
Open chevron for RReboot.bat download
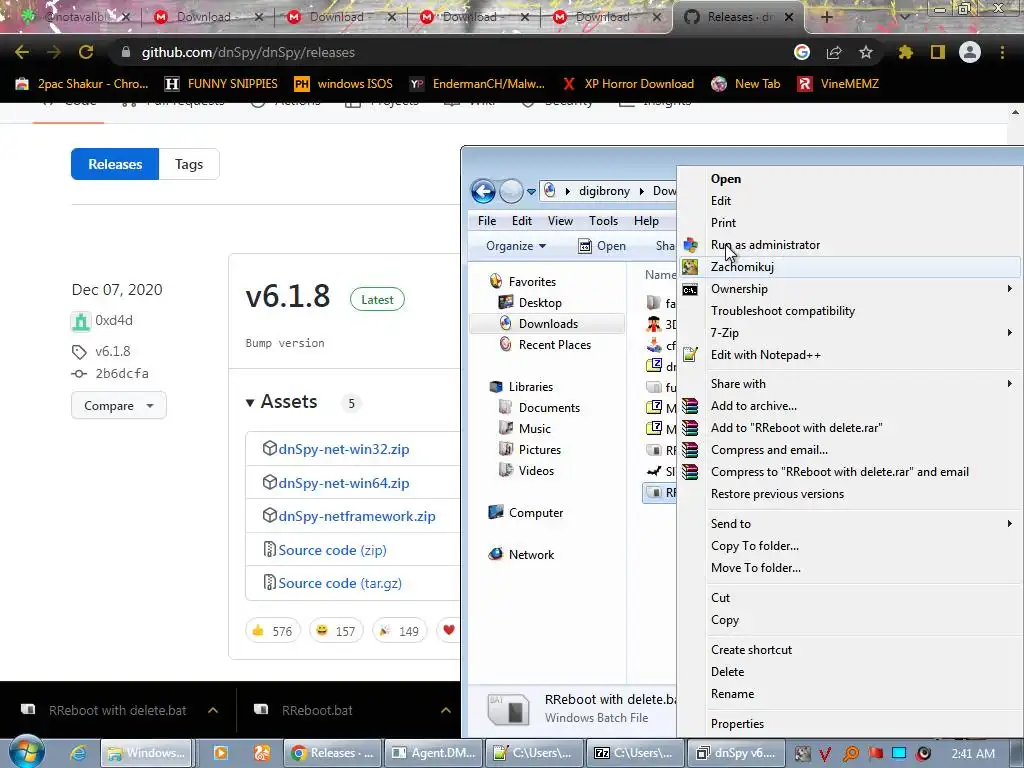(446, 710)
